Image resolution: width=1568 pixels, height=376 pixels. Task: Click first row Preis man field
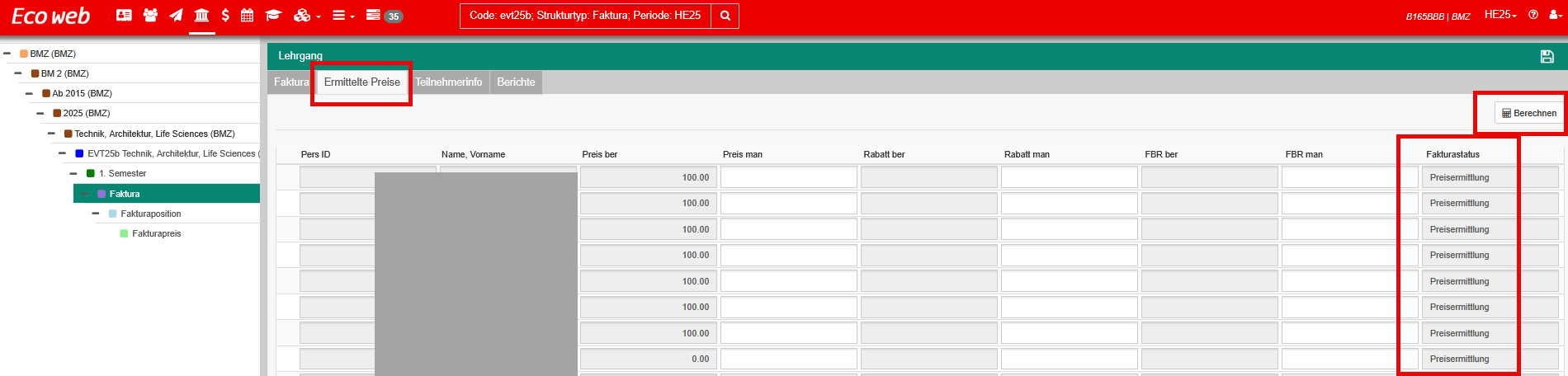(x=788, y=177)
